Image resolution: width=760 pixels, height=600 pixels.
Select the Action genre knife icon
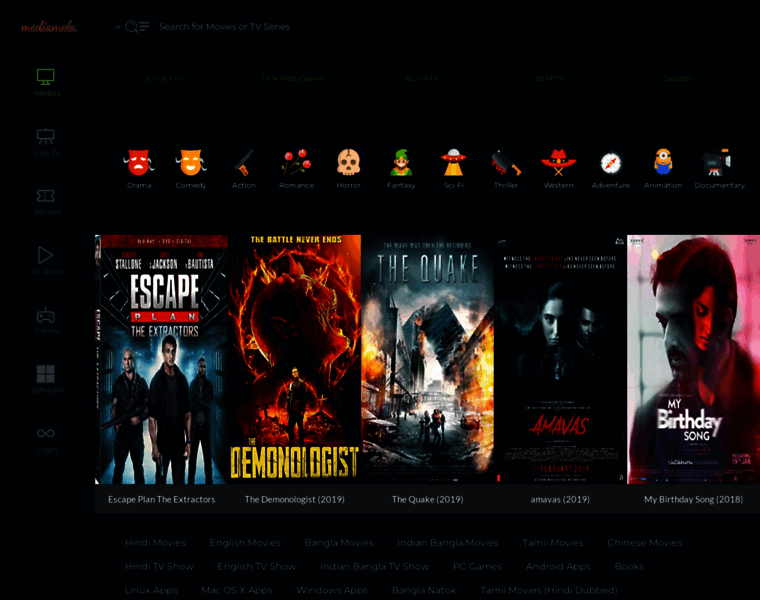(x=244, y=162)
